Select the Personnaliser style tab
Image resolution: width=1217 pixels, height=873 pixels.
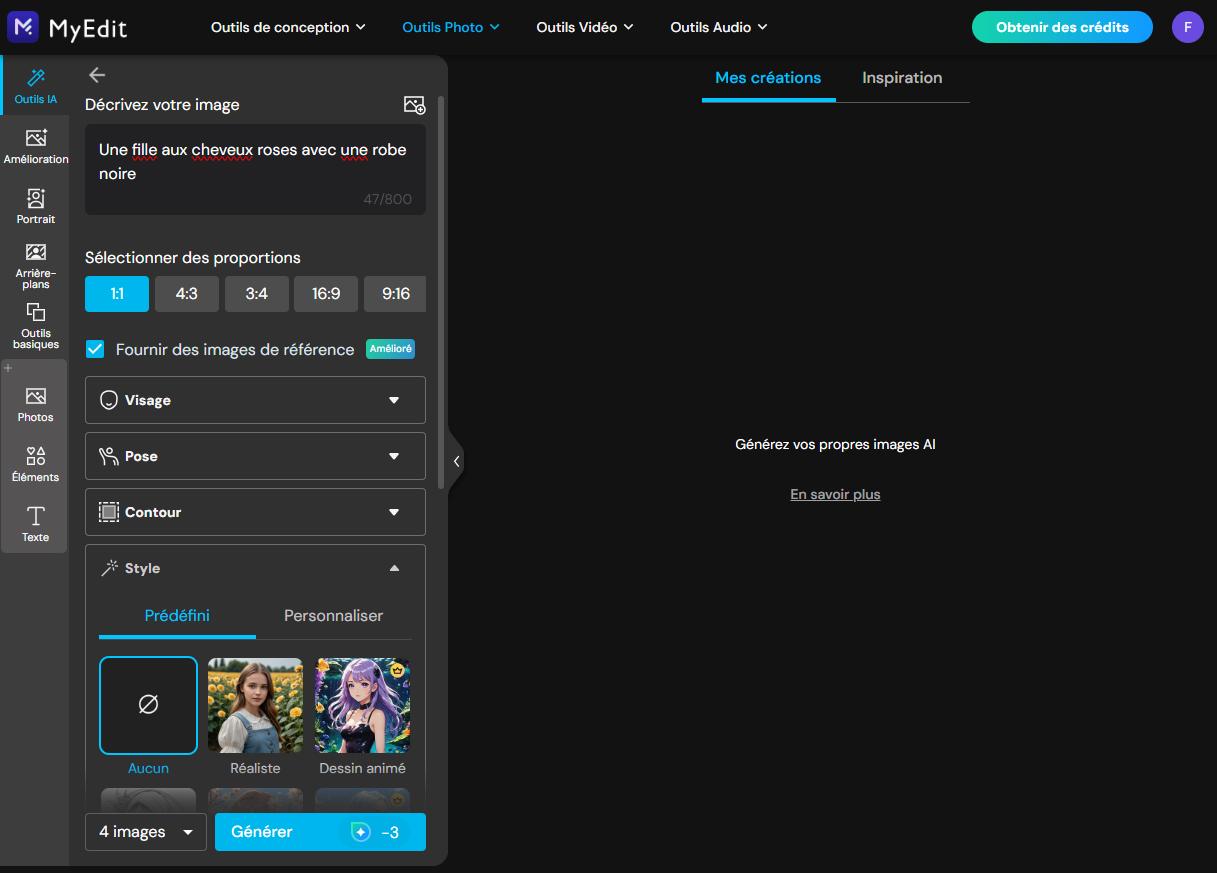click(x=334, y=616)
